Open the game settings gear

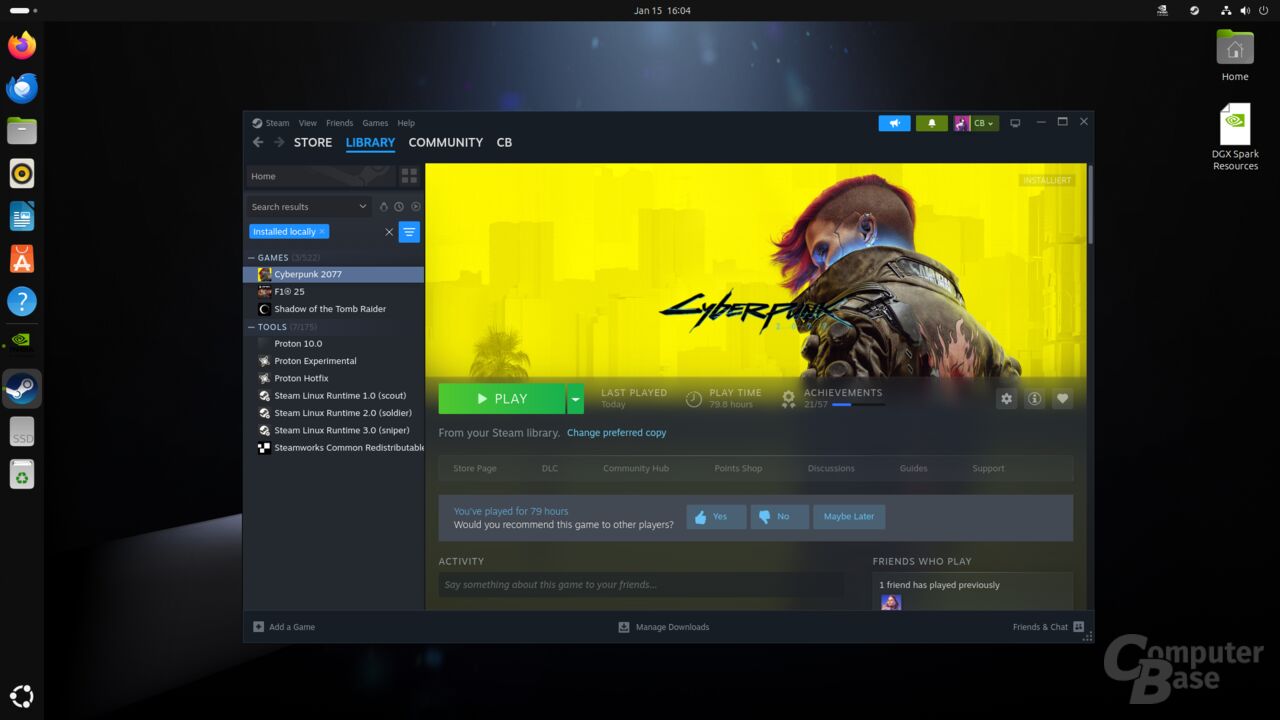click(1006, 398)
